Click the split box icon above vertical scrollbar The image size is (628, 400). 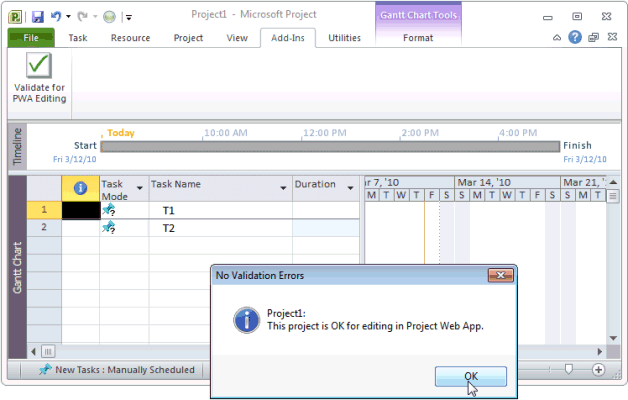point(613,196)
